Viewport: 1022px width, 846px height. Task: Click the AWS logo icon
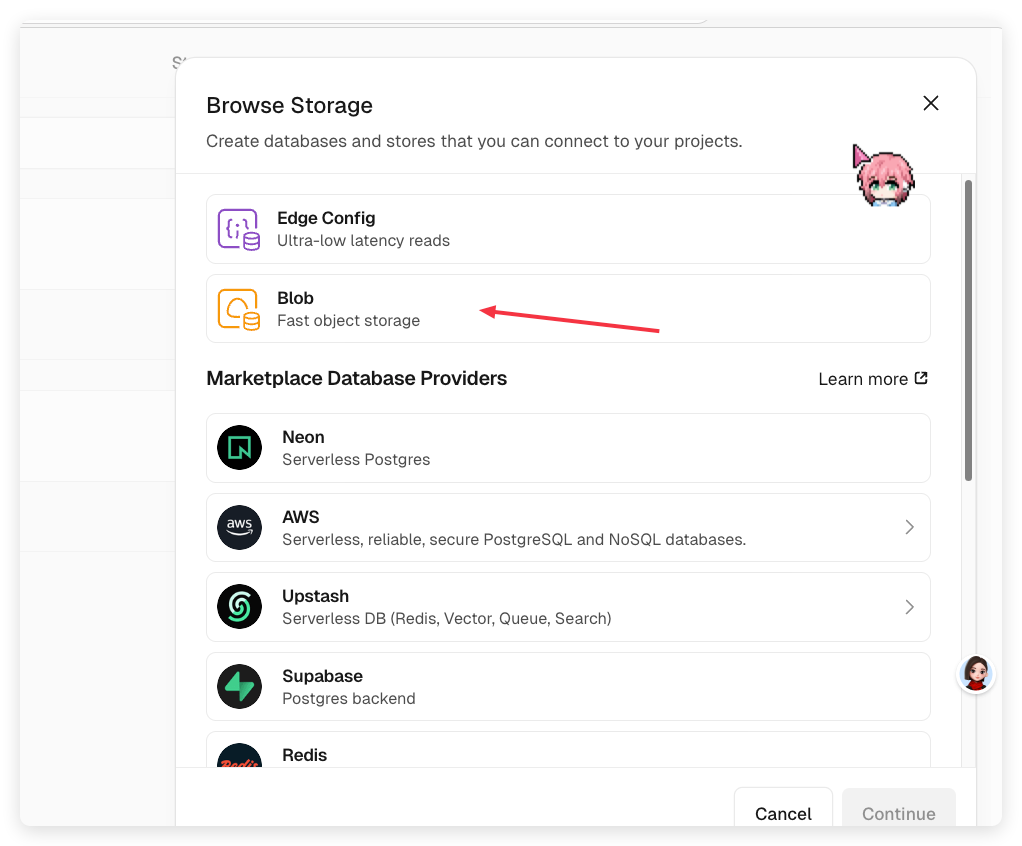239,527
